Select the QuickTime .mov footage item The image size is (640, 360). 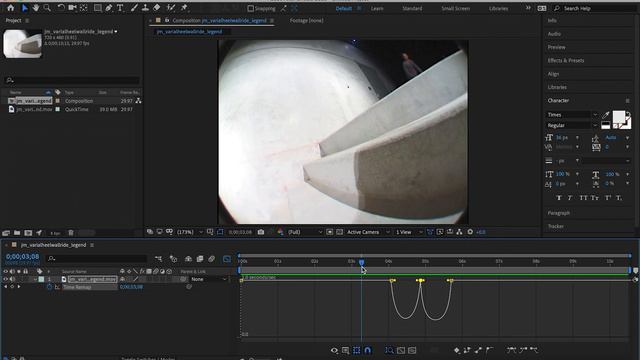[x=34, y=109]
